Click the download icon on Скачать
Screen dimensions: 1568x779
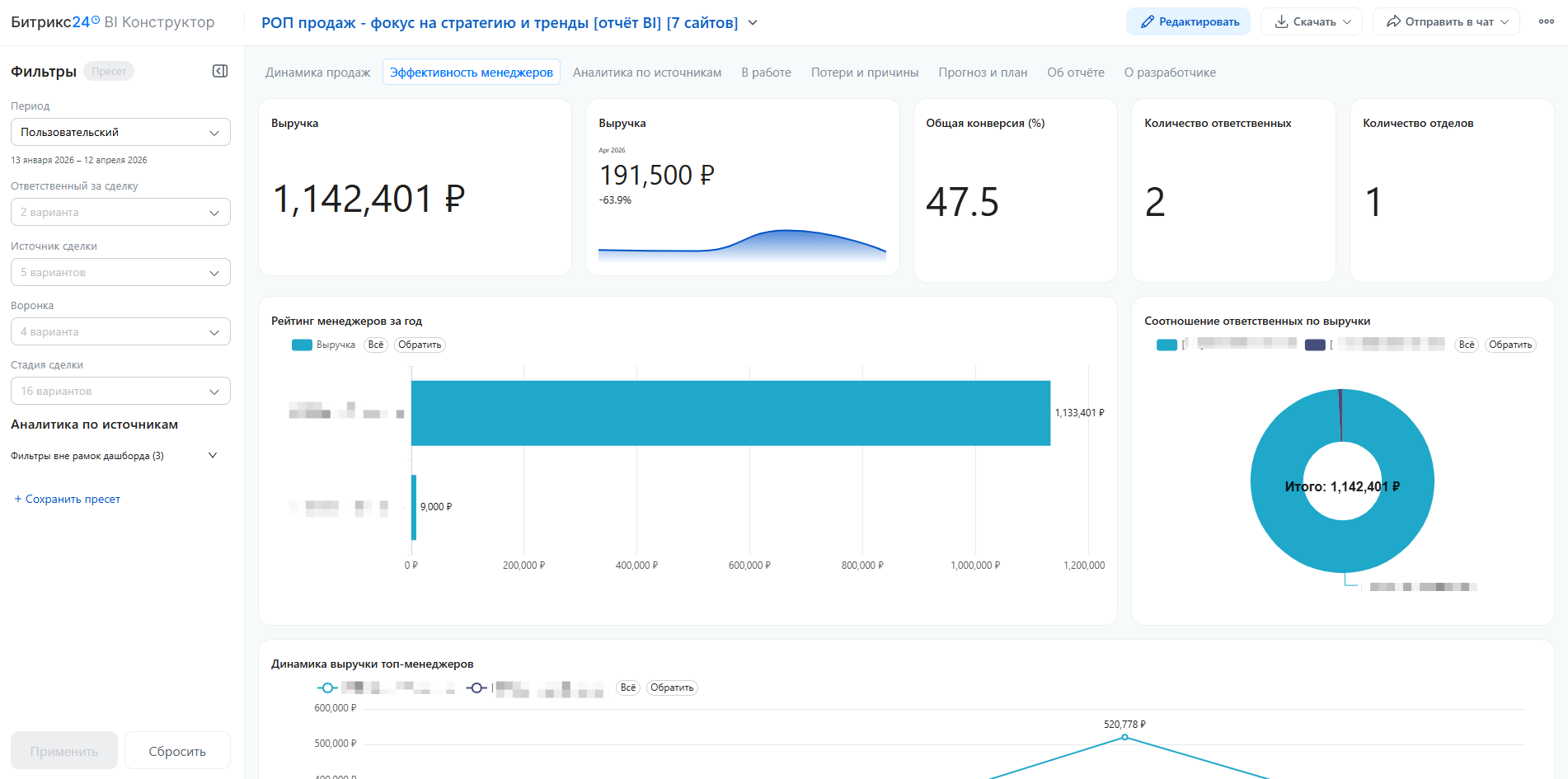(x=1281, y=22)
